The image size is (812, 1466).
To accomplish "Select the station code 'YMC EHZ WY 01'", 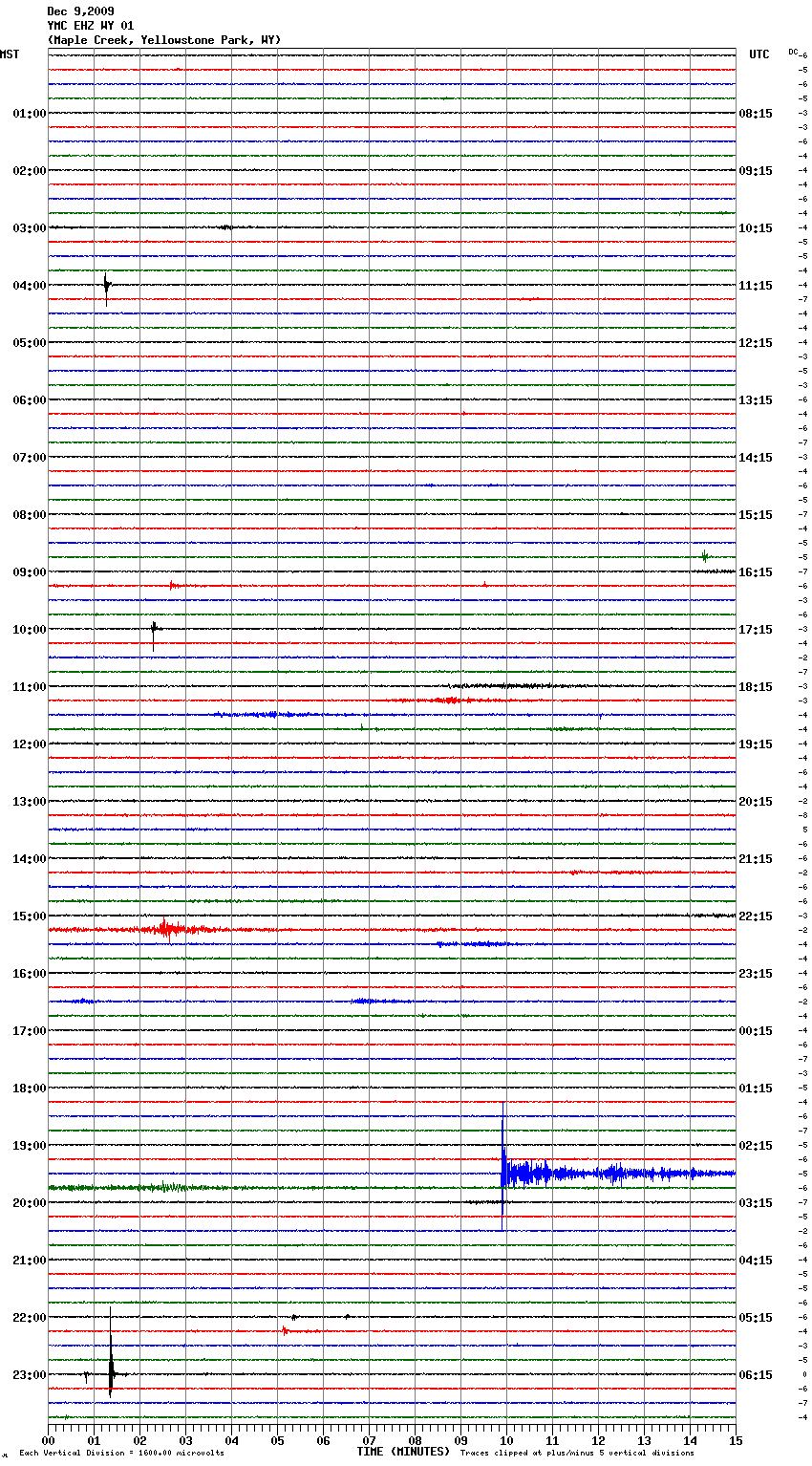I will pyautogui.click(x=91, y=26).
